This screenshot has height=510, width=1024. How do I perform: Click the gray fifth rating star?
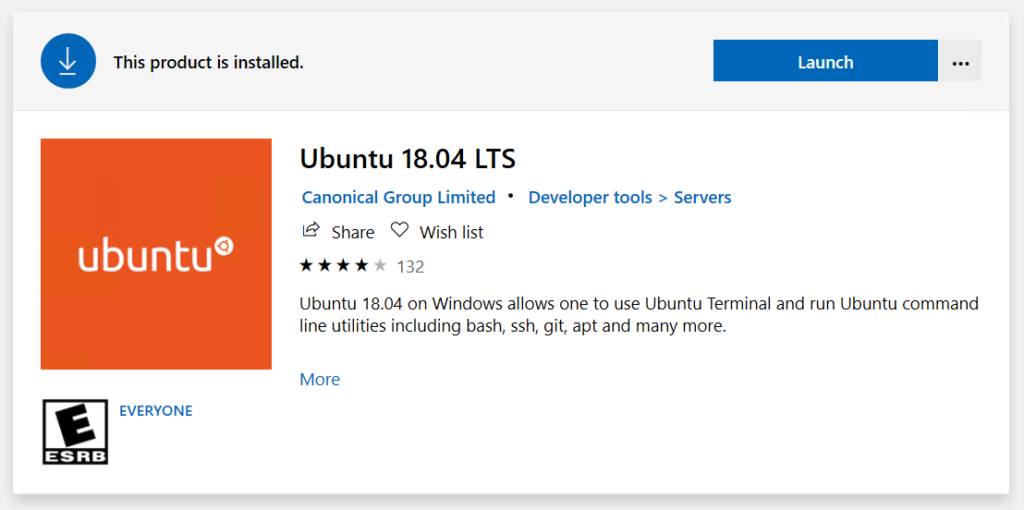coord(380,265)
